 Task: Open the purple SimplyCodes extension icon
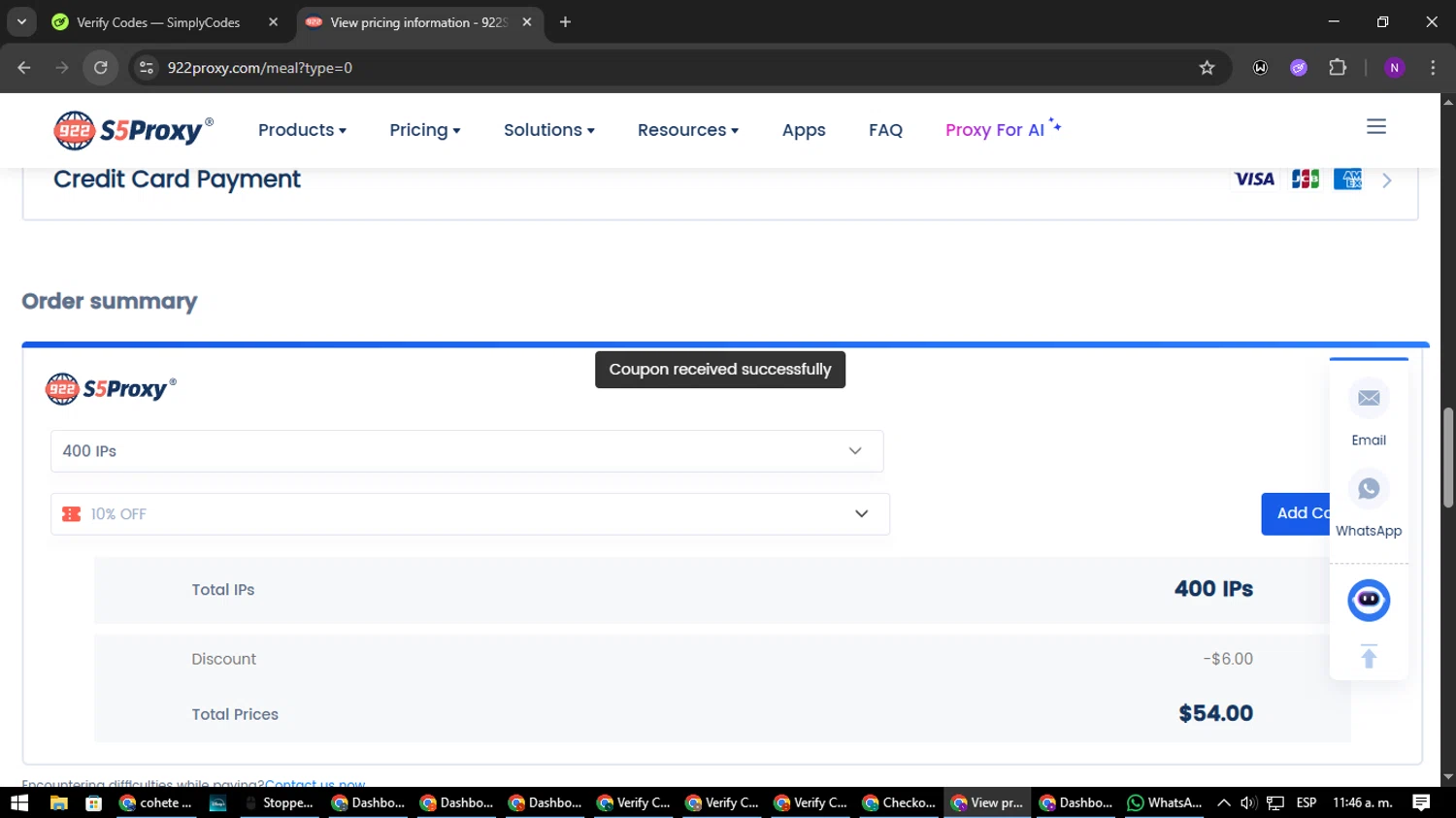point(1299,68)
